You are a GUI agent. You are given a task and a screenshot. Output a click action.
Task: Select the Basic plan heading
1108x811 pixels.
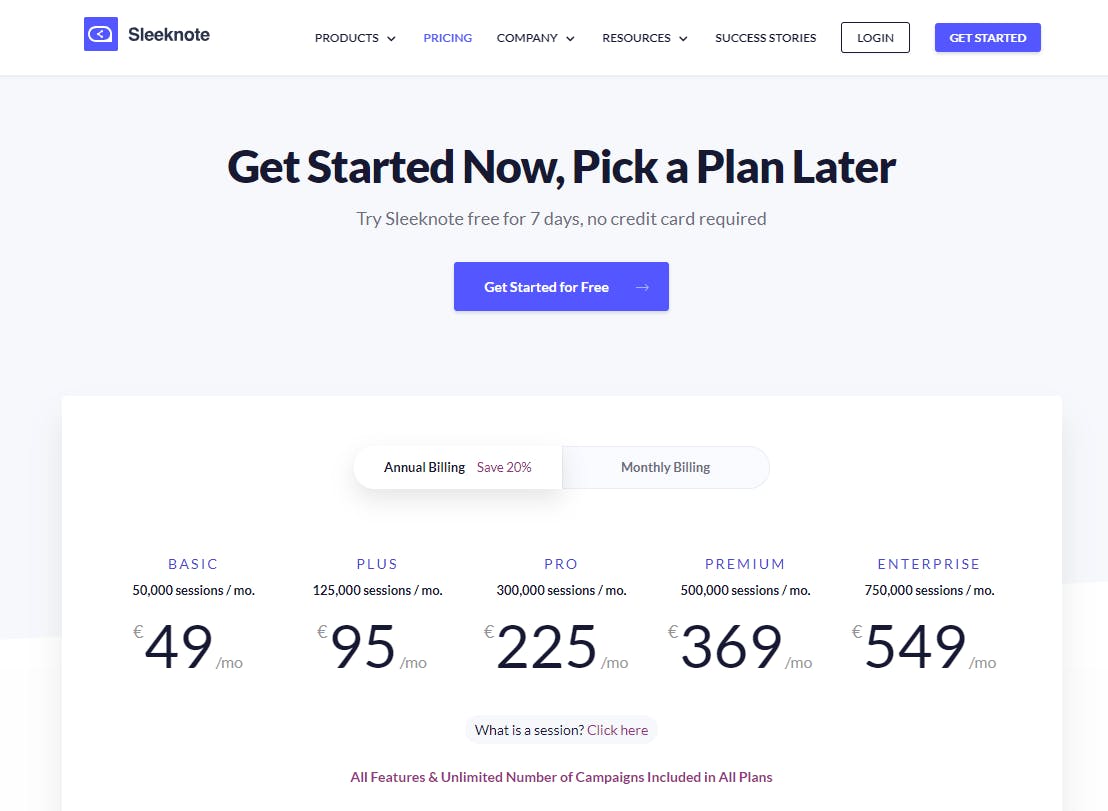pos(193,564)
